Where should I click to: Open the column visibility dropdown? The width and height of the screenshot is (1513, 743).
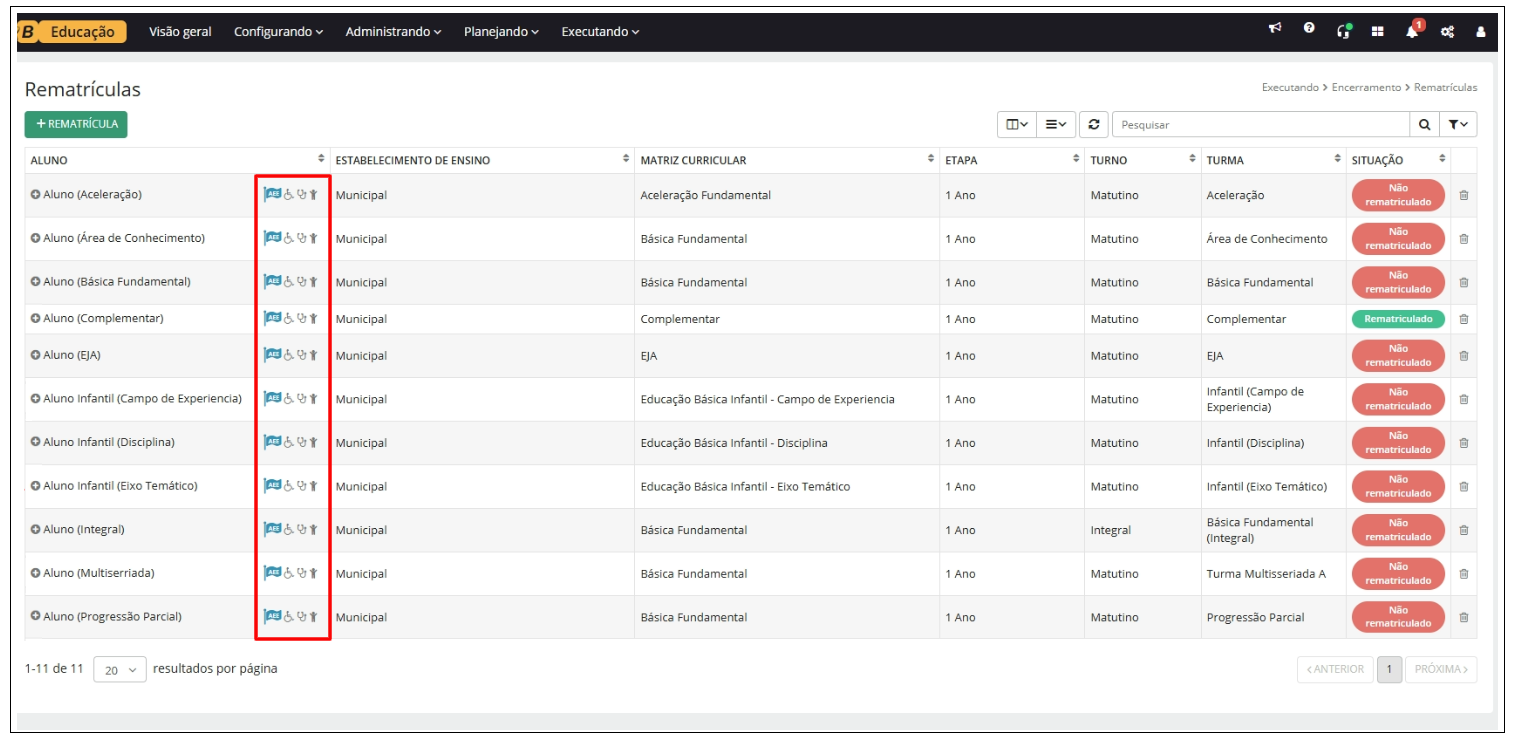coord(1017,124)
